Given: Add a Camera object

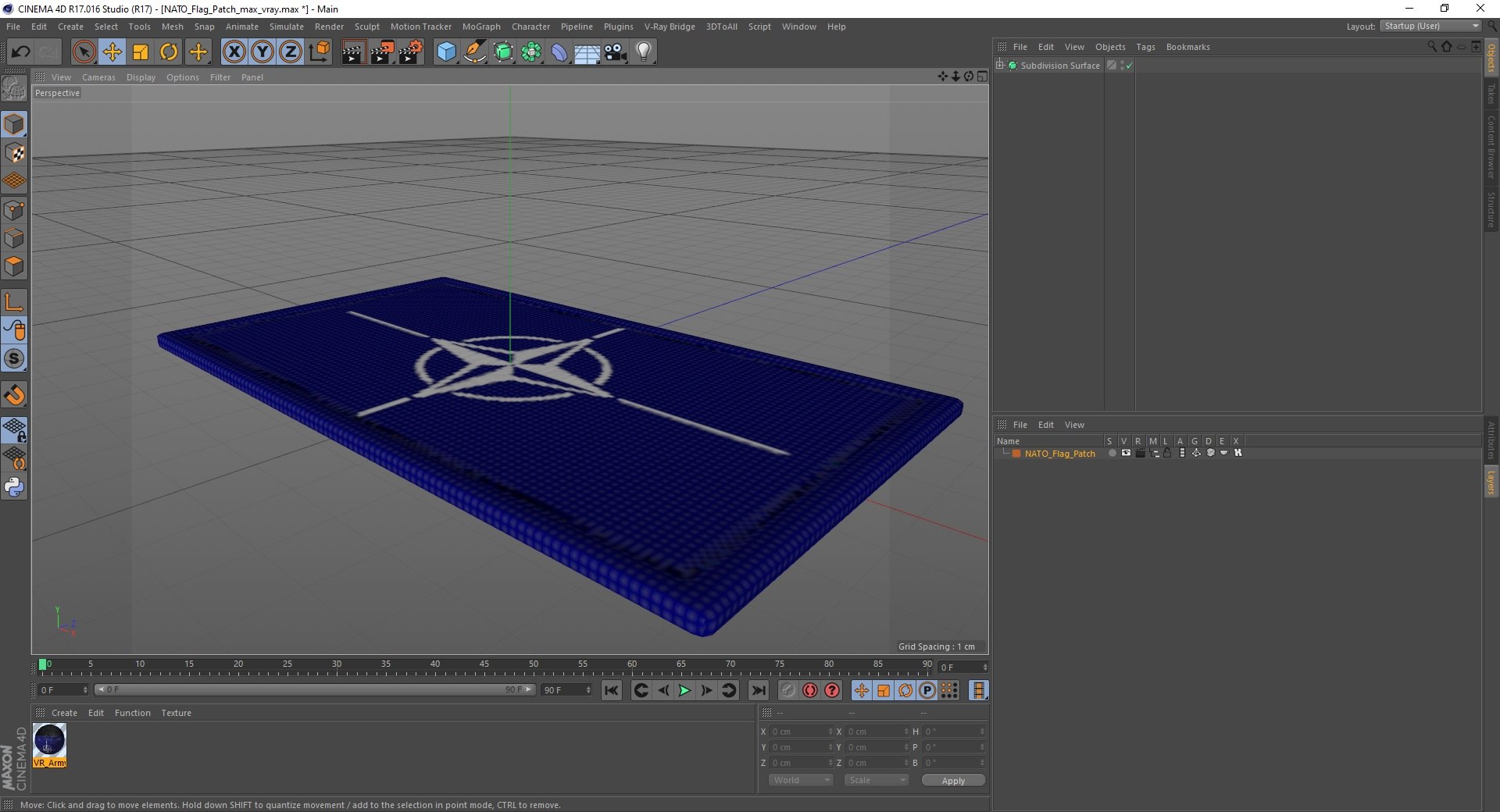Looking at the screenshot, I should 616,52.
